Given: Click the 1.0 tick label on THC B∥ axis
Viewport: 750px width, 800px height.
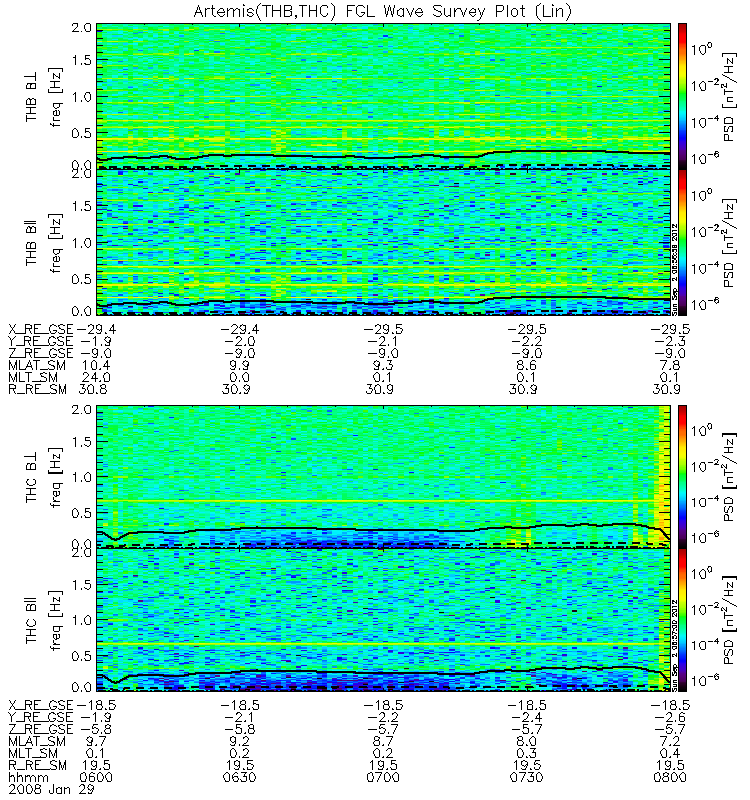Looking at the screenshot, I should [82, 620].
